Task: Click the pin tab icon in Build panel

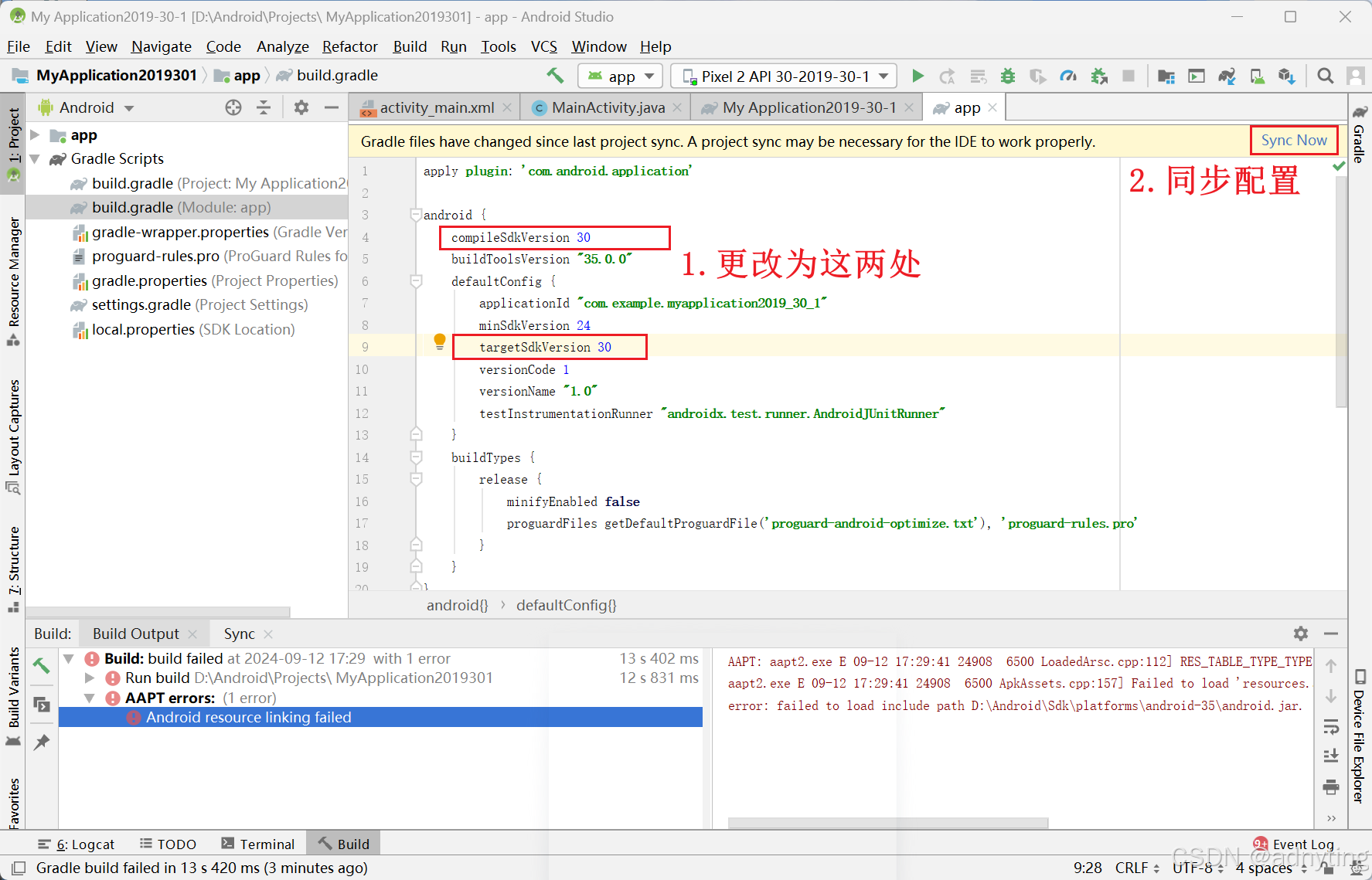Action: [42, 742]
